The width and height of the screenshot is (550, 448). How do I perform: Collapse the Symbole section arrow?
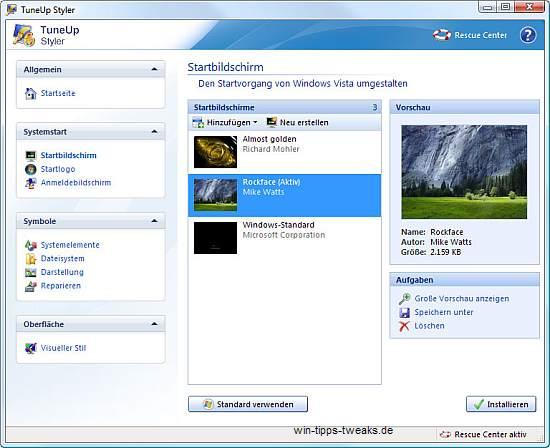tap(154, 221)
